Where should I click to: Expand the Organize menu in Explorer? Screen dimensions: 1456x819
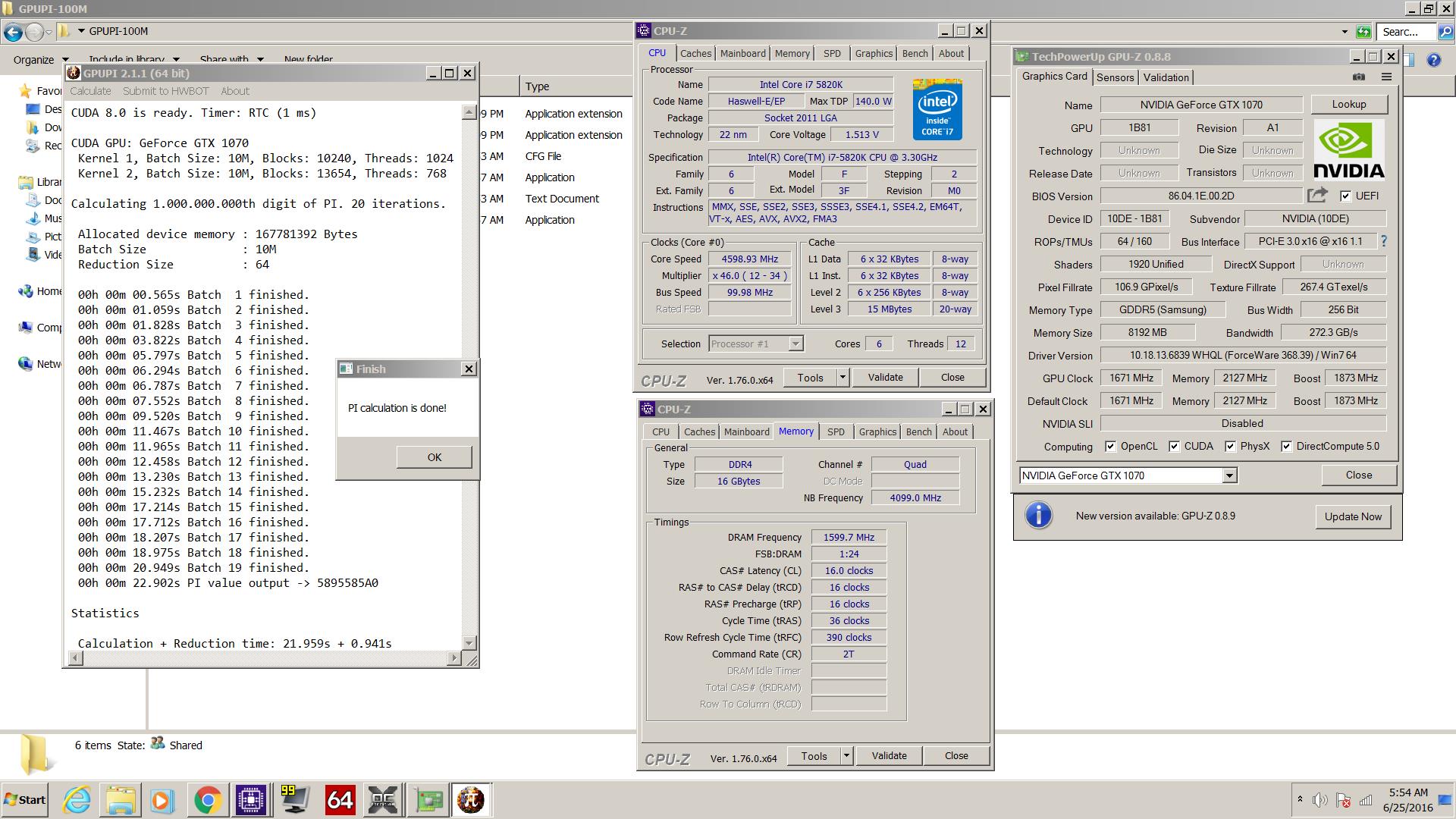tap(41, 60)
